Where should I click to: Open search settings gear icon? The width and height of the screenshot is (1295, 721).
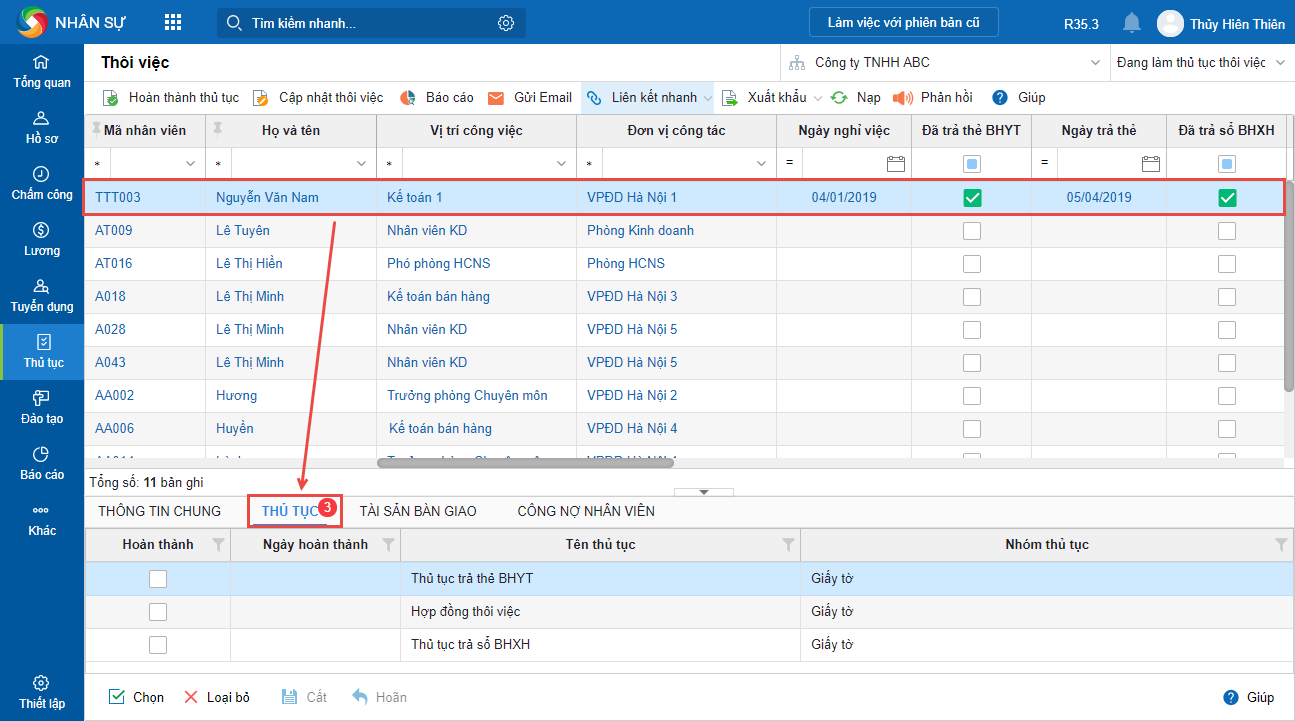coord(506,23)
